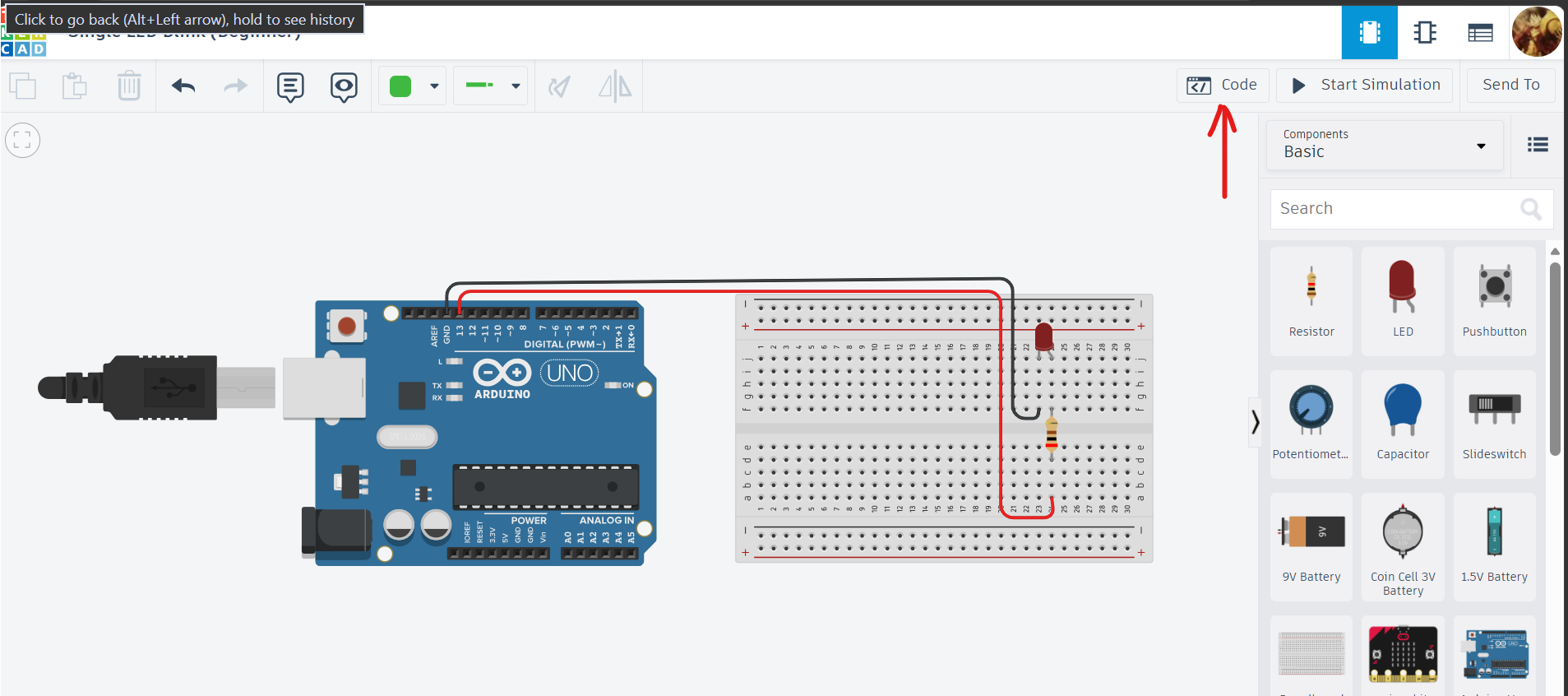Click the component Search field
Image resolution: width=1568 pixels, height=696 pixels.
point(1412,209)
